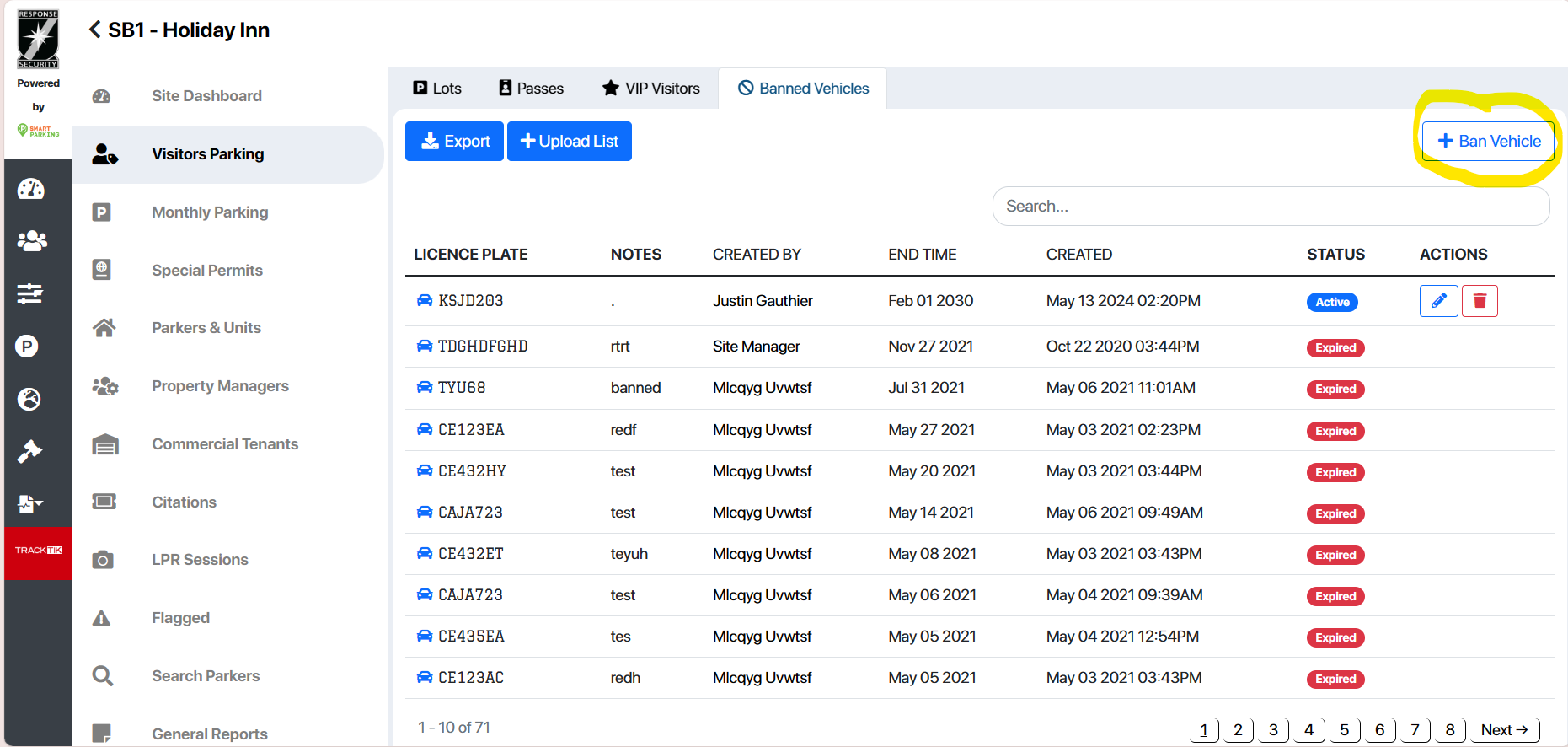Click the pencil edit icon for KSJD203
Image resolution: width=1568 pixels, height=747 pixels.
pos(1438,301)
